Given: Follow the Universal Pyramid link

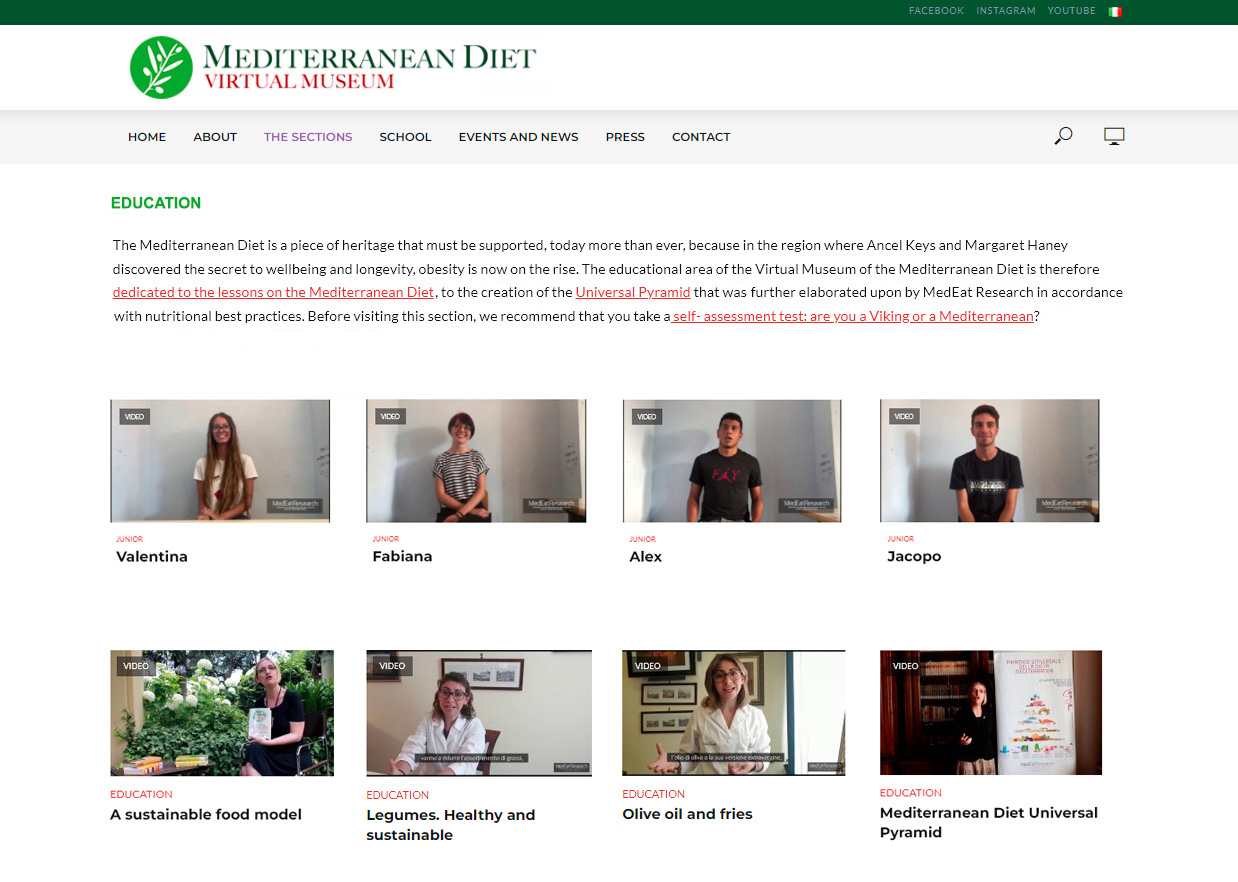Looking at the screenshot, I should coord(633,292).
